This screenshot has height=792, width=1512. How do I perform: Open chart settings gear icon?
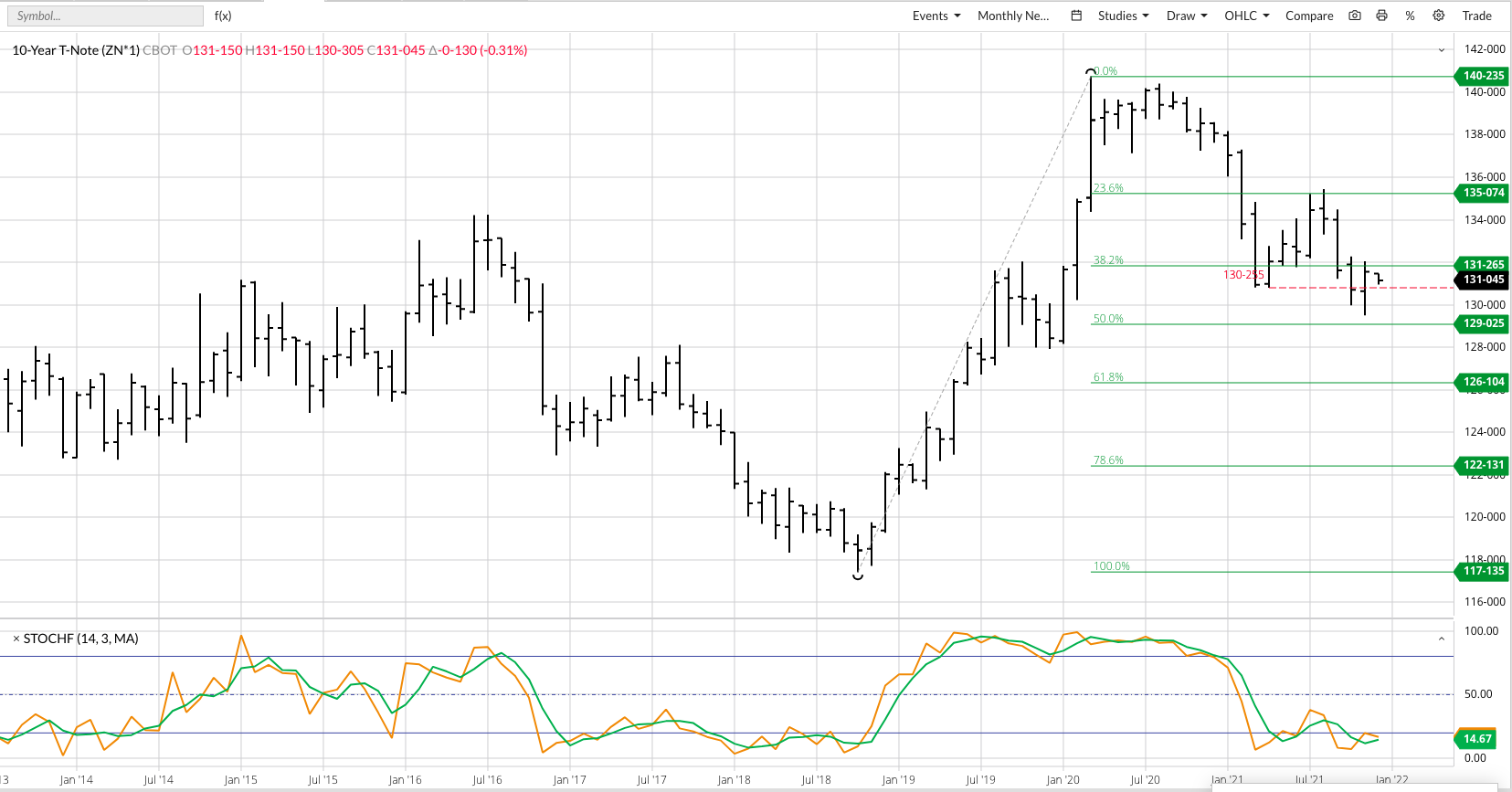tap(1438, 16)
